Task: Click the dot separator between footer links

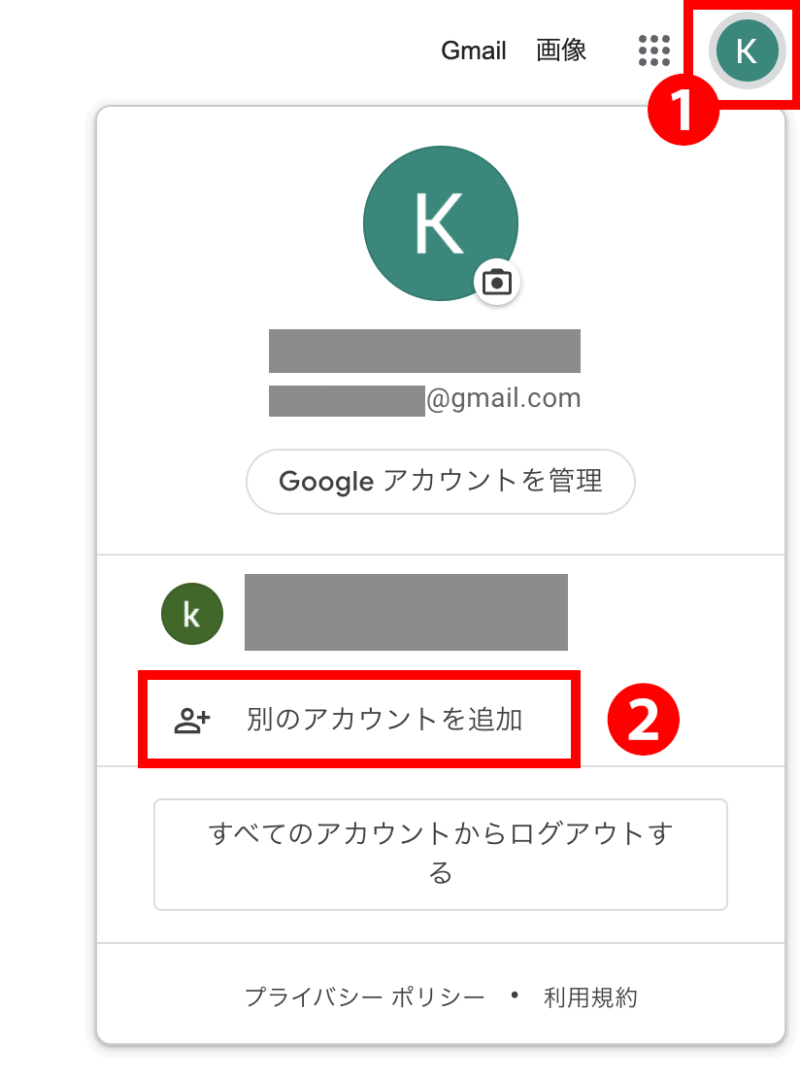Action: [515, 996]
